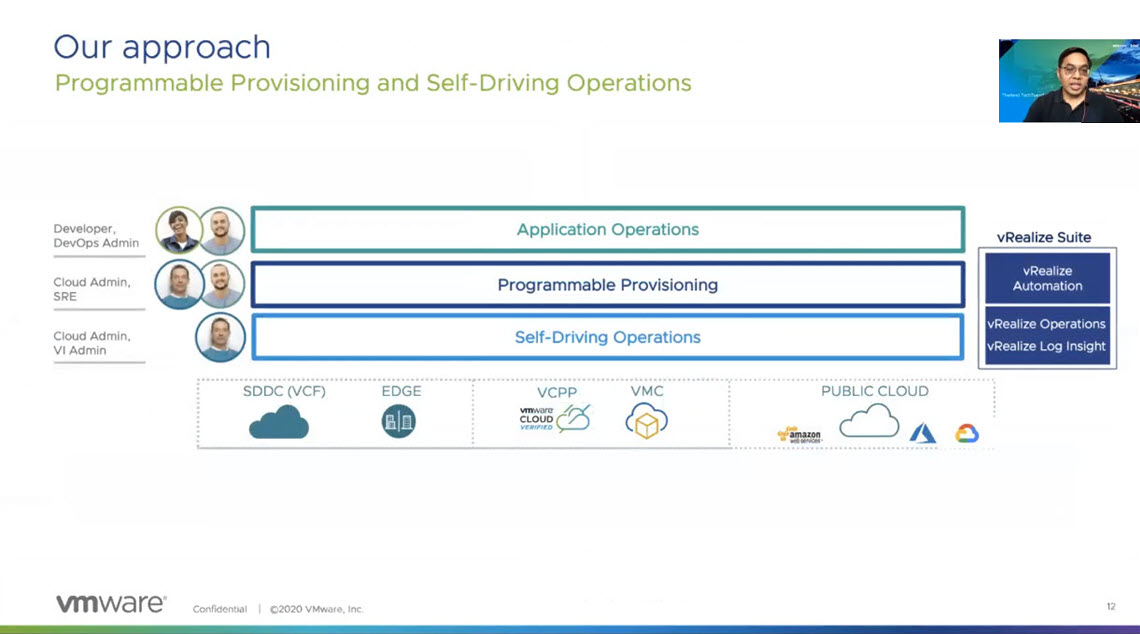
Task: Click the vRealize Automation block
Action: click(1048, 278)
